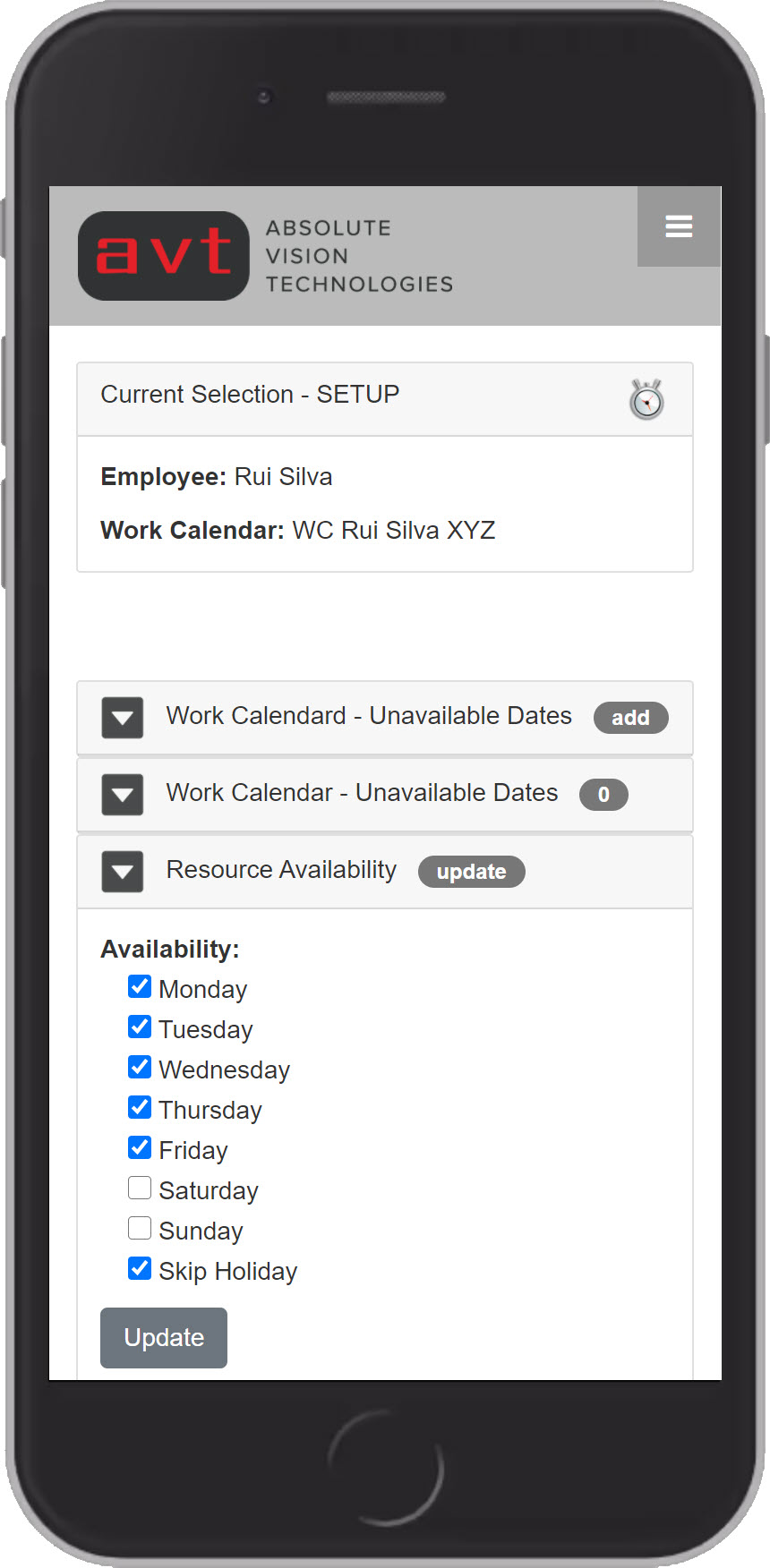Disable Wednesday availability
The height and width of the screenshot is (1568, 770).
tap(140, 1068)
